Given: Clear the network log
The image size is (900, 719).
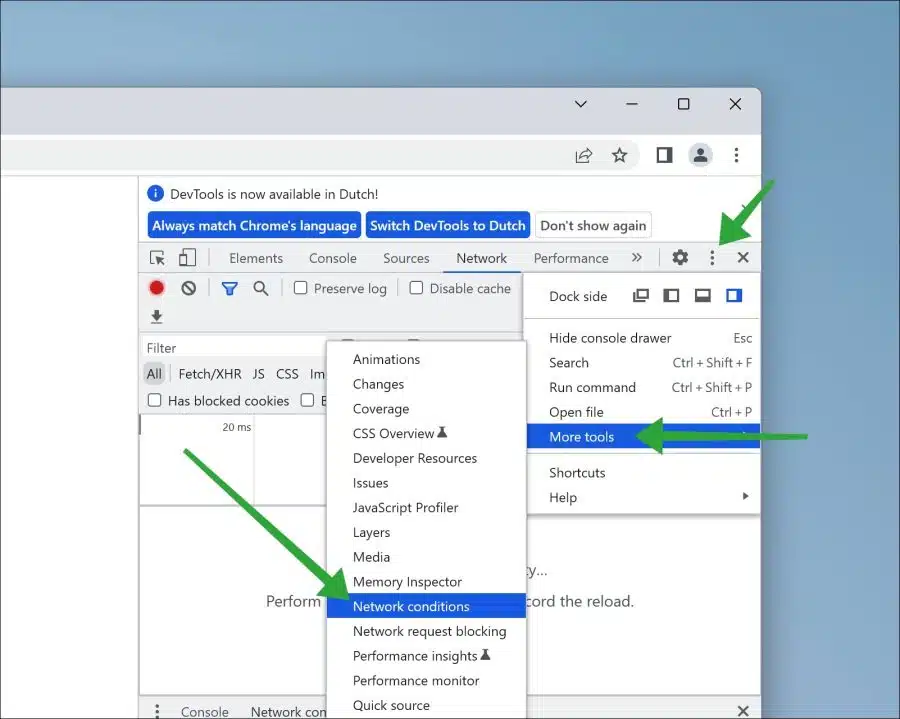Looking at the screenshot, I should (188, 288).
